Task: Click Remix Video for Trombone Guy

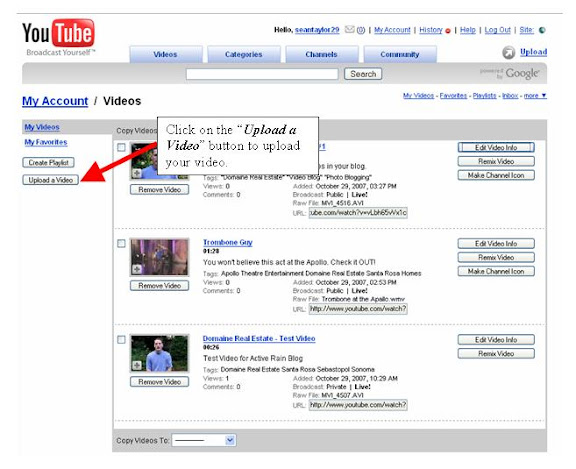Action: [496, 257]
